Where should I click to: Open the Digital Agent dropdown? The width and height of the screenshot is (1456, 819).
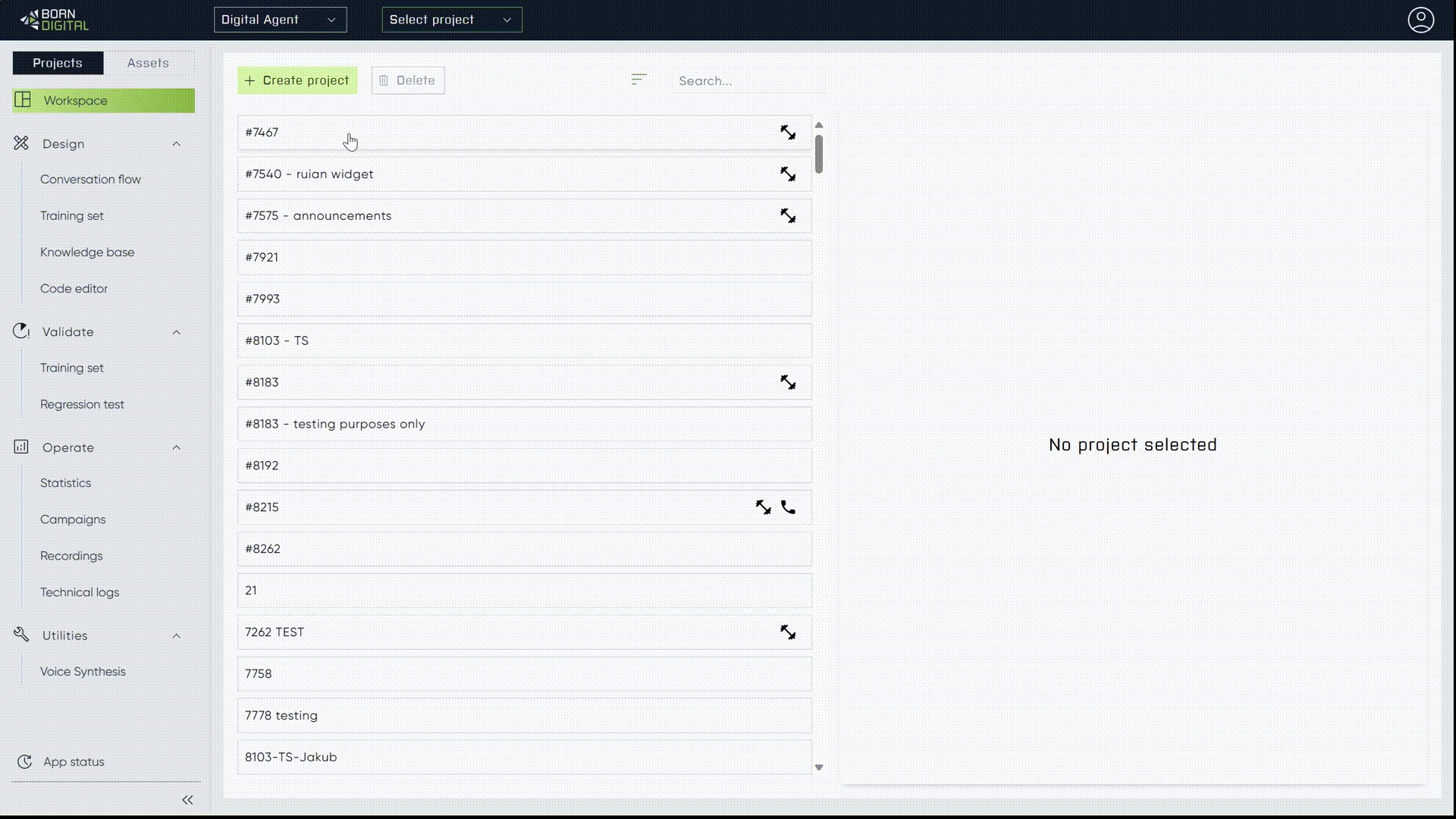coord(280,20)
